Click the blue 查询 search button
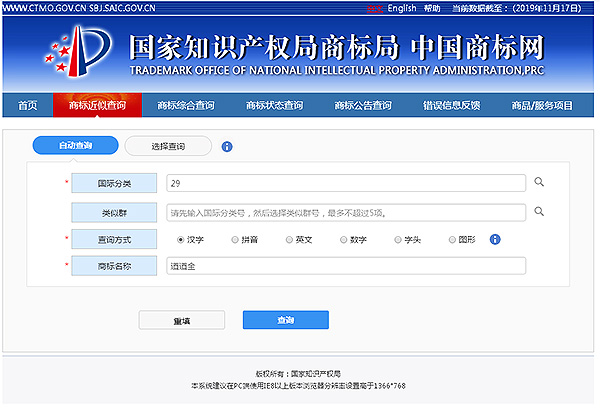This screenshot has width=600, height=412. tap(286, 320)
